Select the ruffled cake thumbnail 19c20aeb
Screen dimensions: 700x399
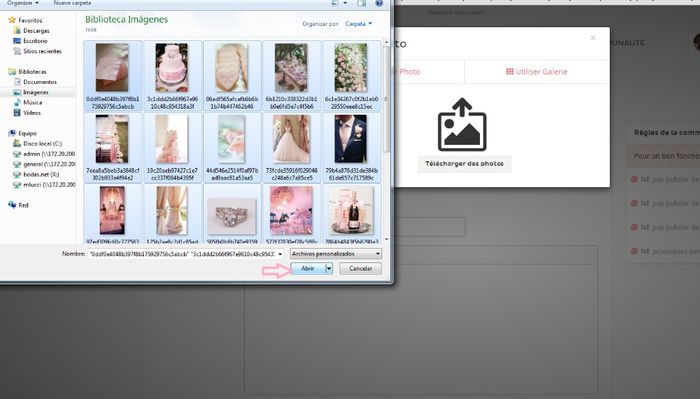click(172, 139)
